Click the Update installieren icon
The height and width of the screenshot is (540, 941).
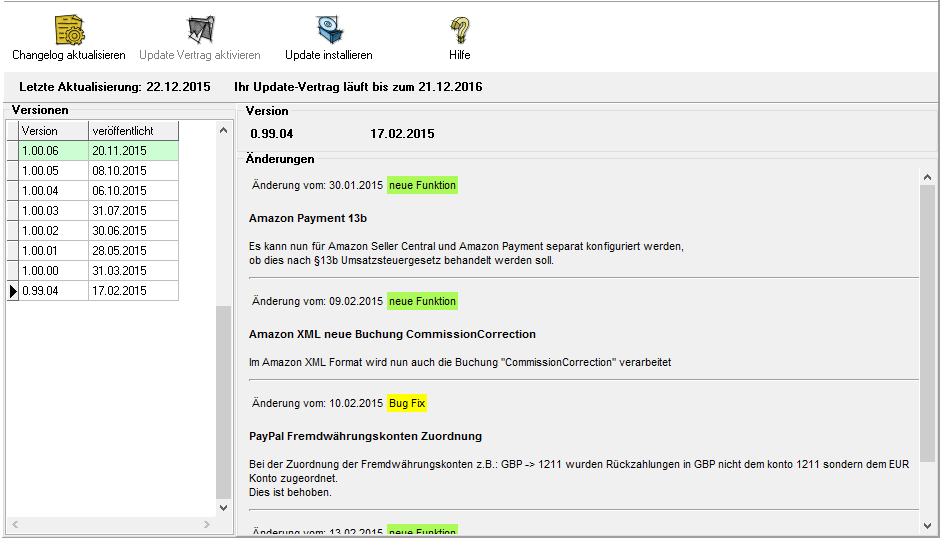(x=328, y=30)
